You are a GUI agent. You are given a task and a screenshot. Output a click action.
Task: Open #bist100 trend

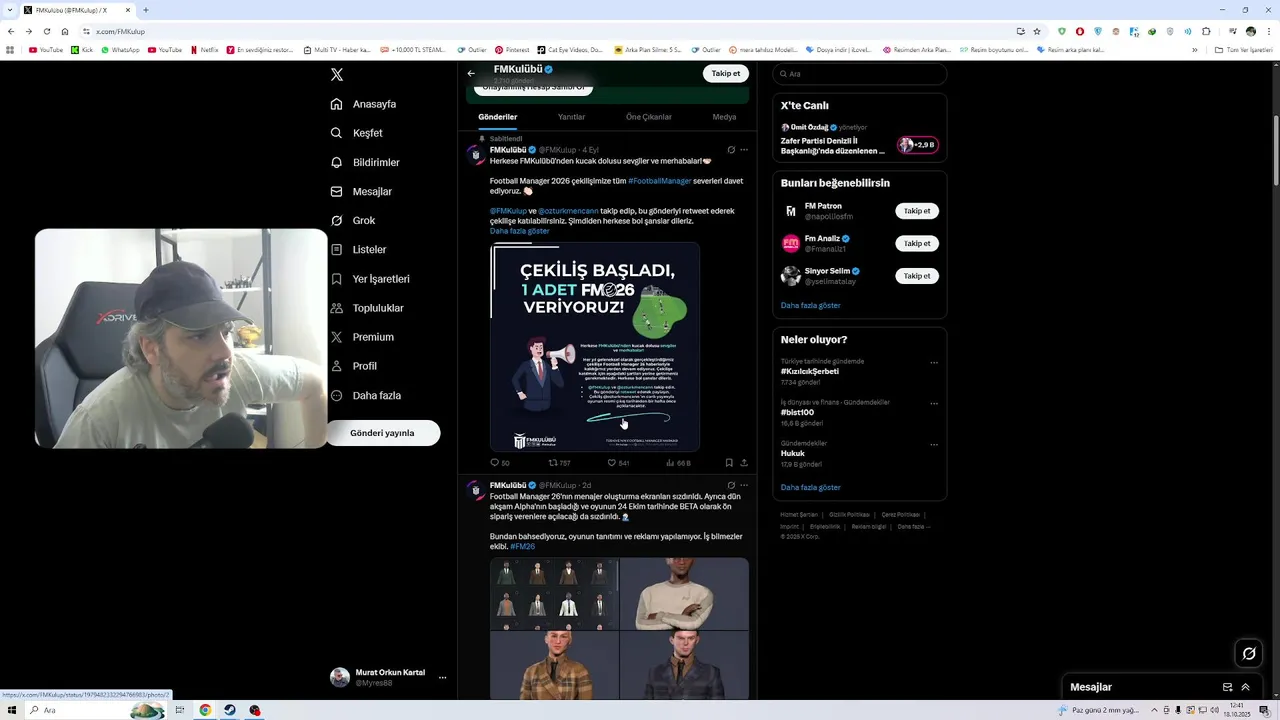click(797, 412)
